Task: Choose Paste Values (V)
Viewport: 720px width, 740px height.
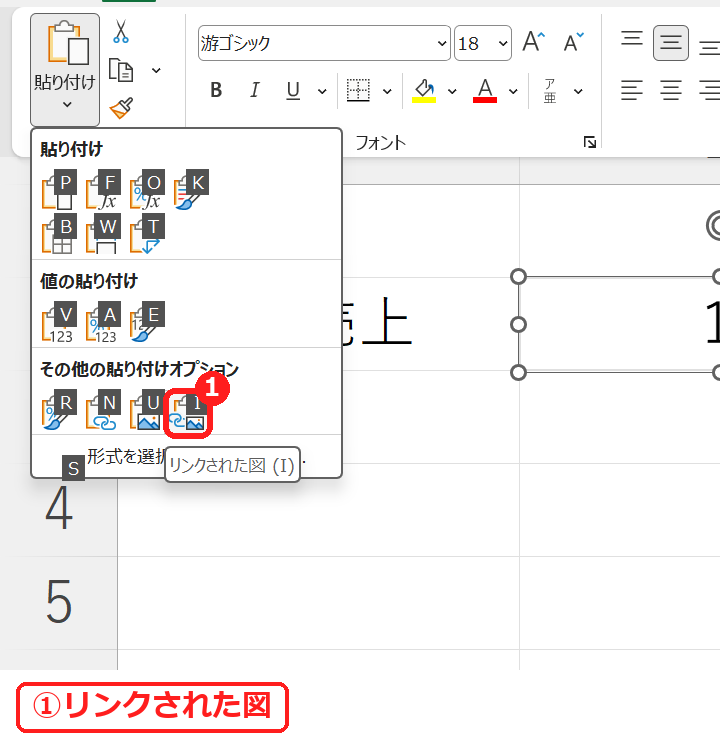Action: click(x=59, y=323)
